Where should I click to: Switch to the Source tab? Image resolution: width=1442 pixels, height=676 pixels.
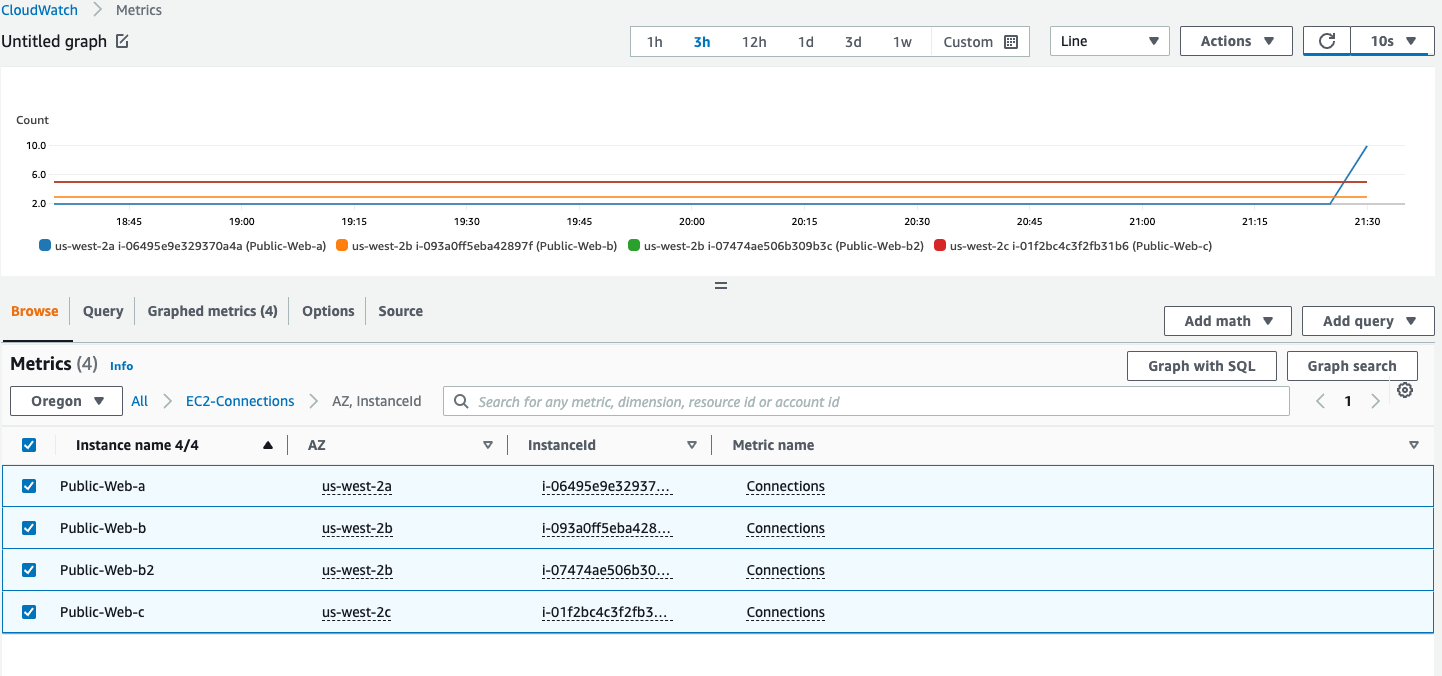400,311
